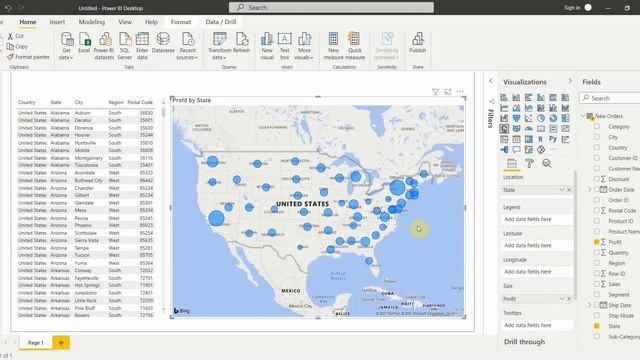Check the Sales field checkbox
This screenshot has width=640, height=360.
[x=597, y=284]
